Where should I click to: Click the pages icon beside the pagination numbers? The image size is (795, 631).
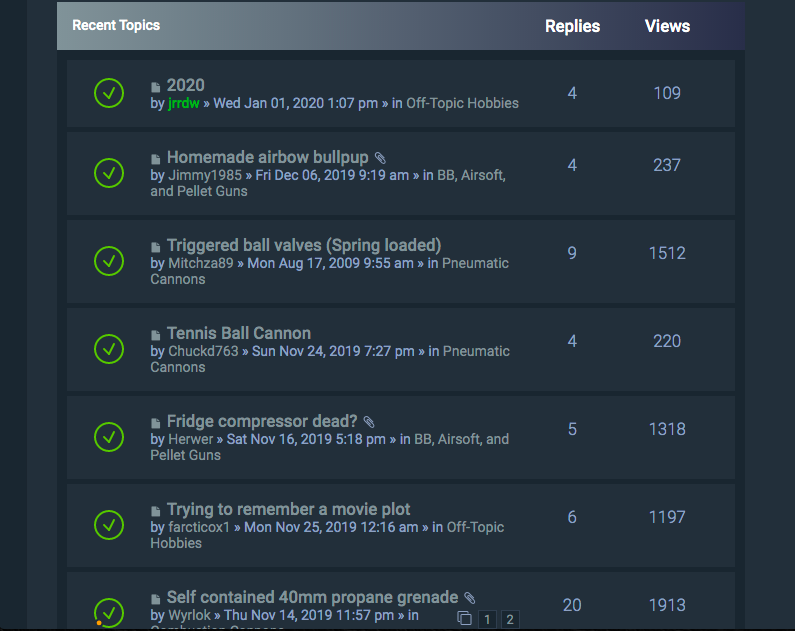pos(464,619)
